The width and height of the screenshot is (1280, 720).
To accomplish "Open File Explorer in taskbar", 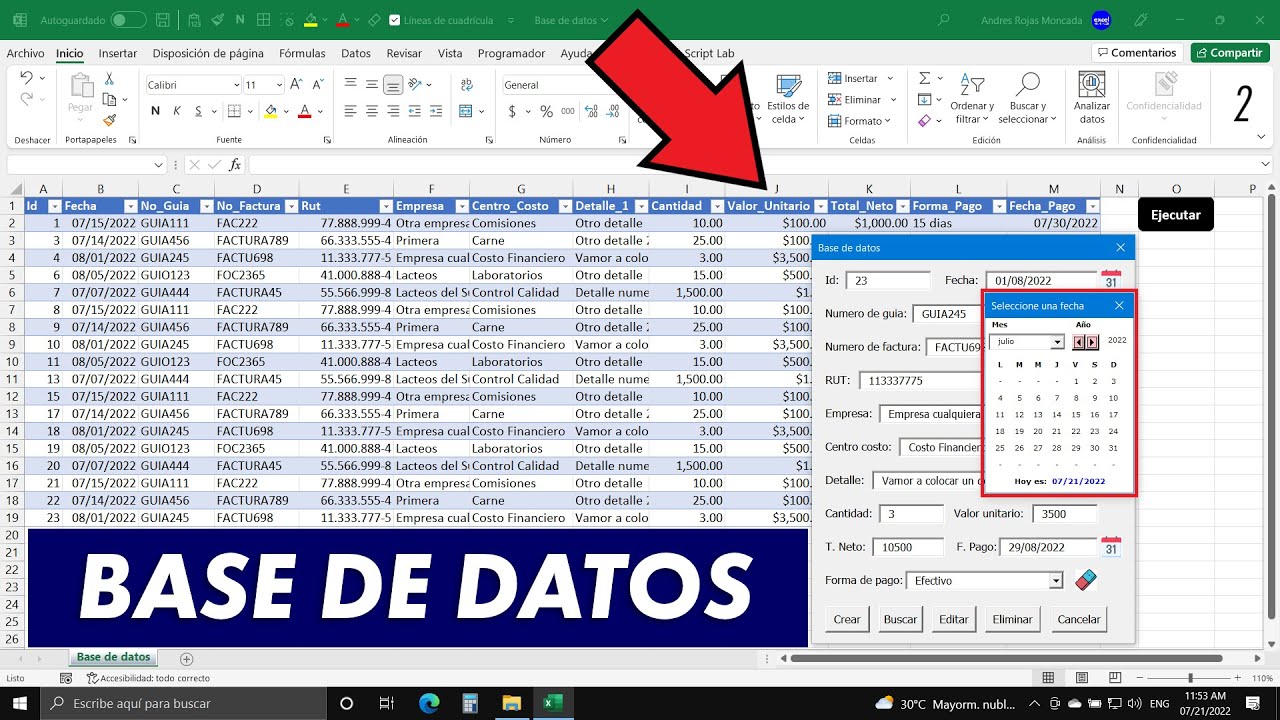I will coord(511,703).
